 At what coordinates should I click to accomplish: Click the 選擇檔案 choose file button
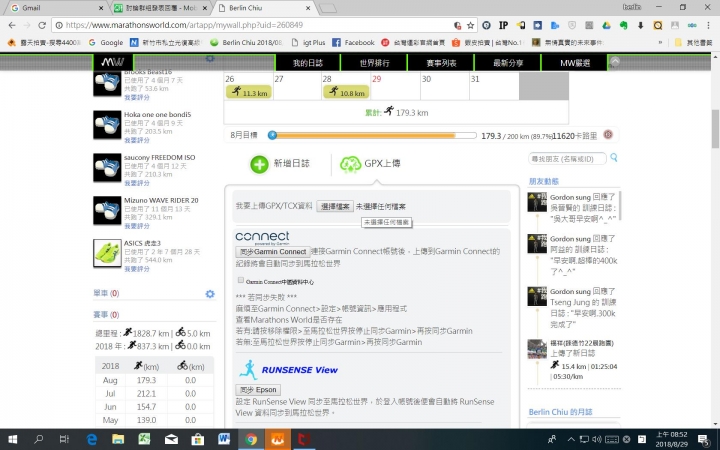coord(335,206)
